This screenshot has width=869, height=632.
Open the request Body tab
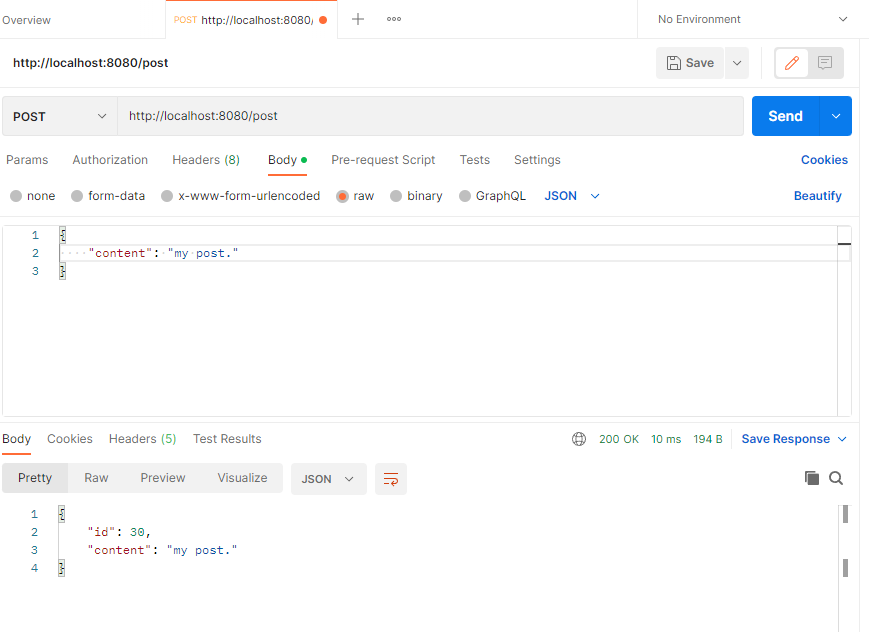tap(287, 160)
